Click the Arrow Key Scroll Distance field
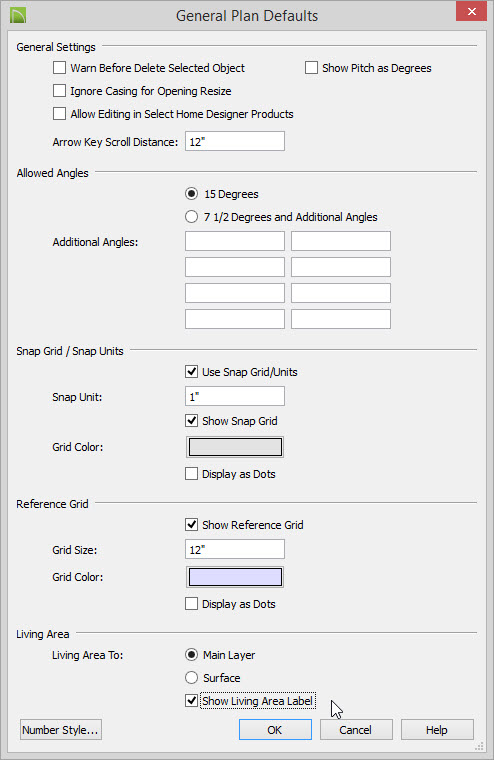 point(235,142)
